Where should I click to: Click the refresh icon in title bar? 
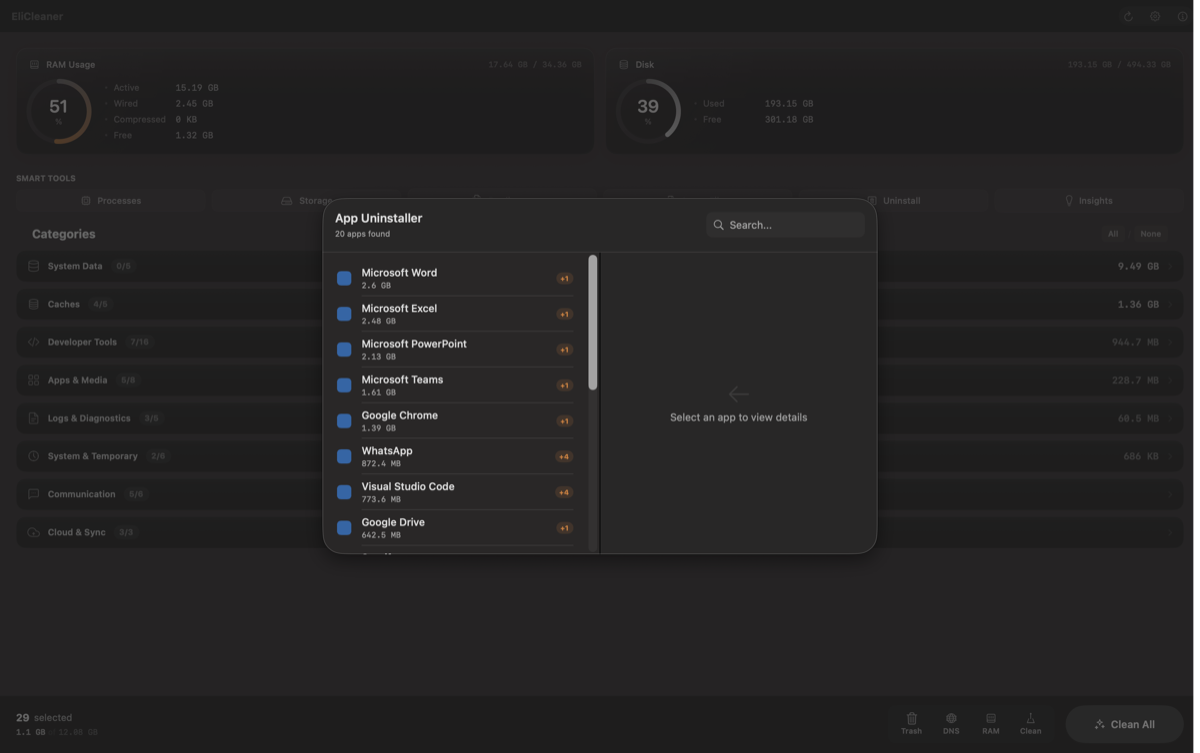coord(1128,17)
